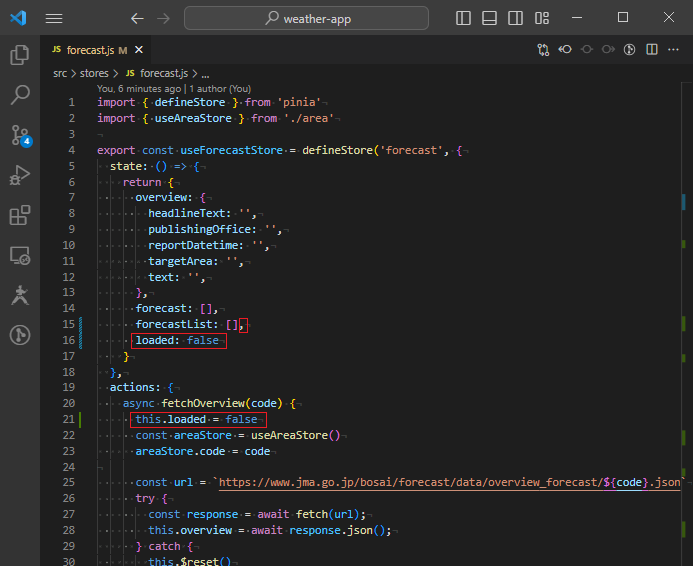The image size is (693, 566).
Task: Go forward with the right arrow
Action: [164, 18]
